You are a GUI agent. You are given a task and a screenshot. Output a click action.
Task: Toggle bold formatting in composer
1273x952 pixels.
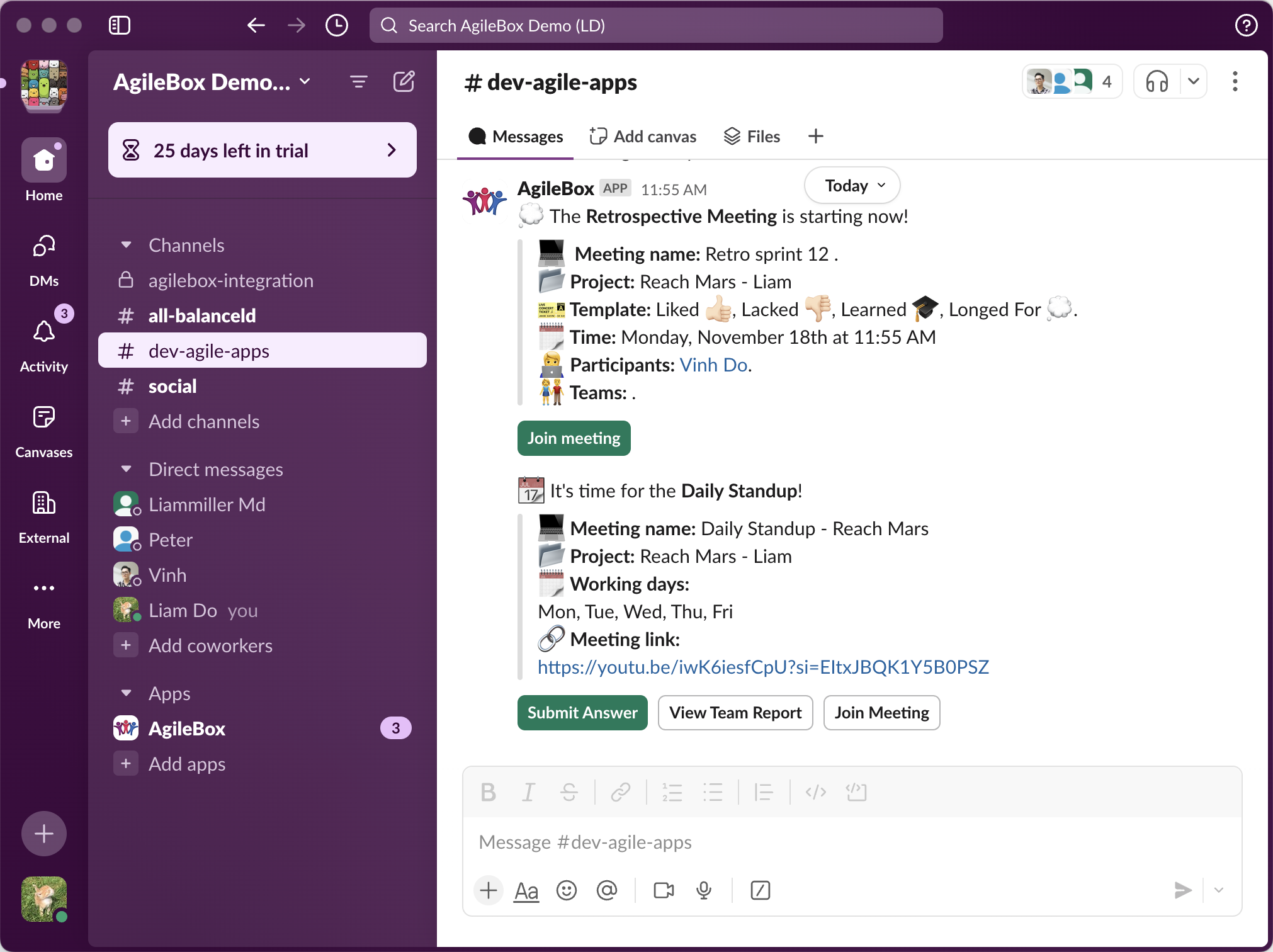(488, 792)
